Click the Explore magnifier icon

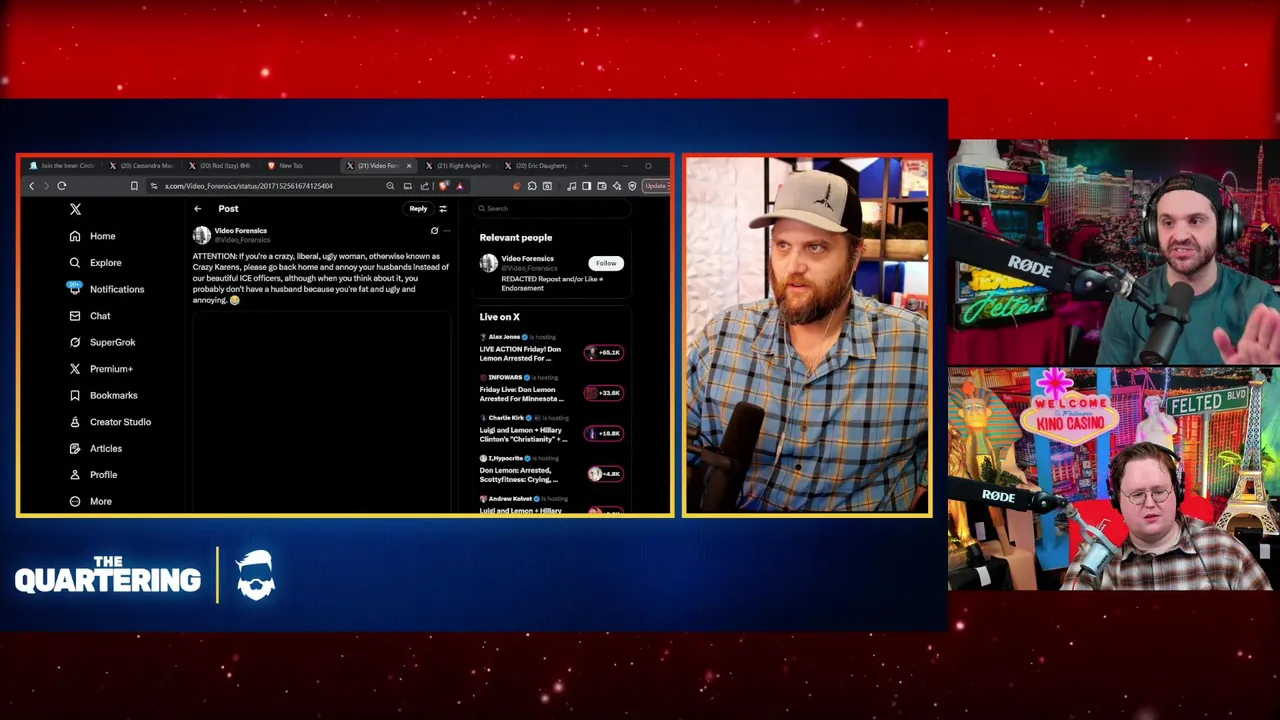pos(75,263)
